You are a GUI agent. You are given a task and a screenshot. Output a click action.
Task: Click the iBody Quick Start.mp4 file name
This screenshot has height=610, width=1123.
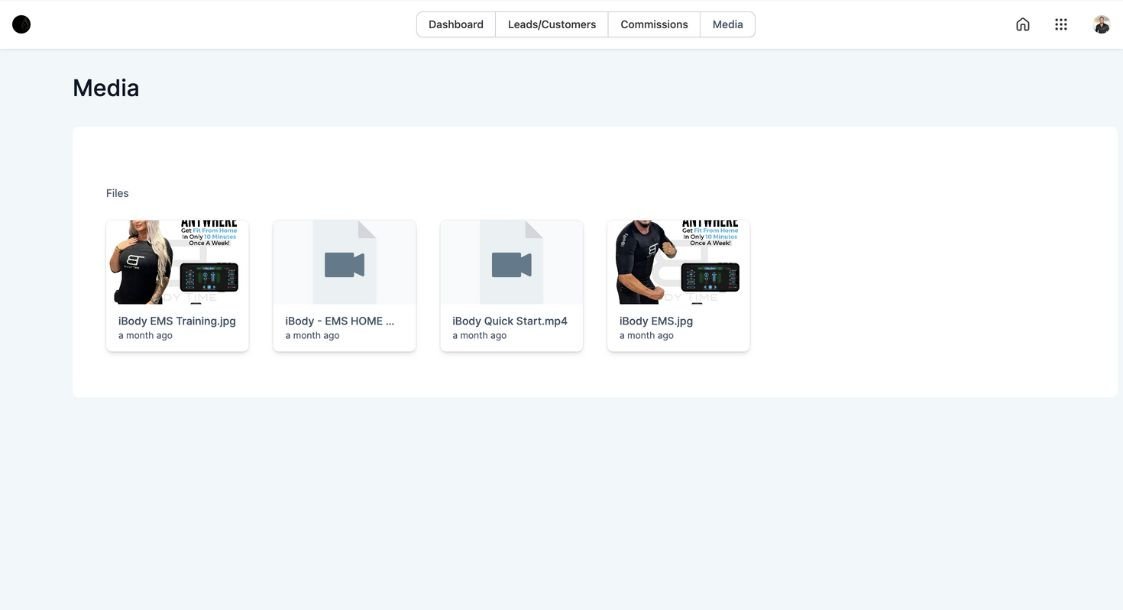pos(510,321)
